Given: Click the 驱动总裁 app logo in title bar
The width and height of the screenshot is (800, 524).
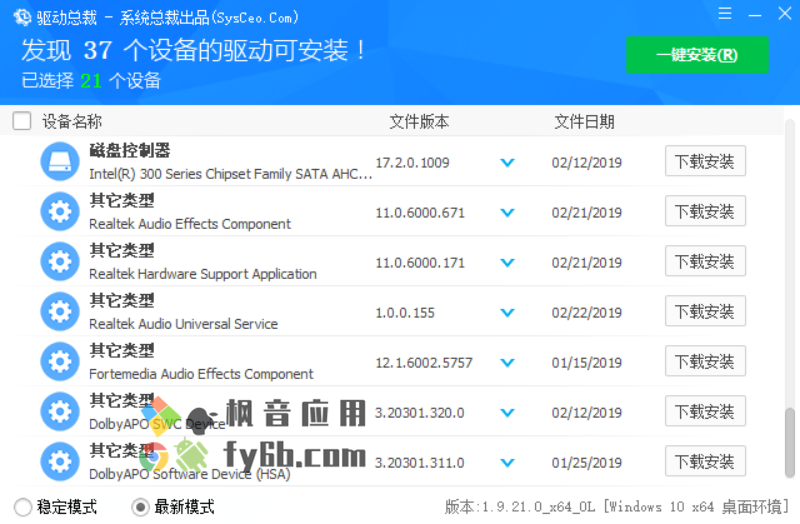Looking at the screenshot, I should tap(22, 17).
